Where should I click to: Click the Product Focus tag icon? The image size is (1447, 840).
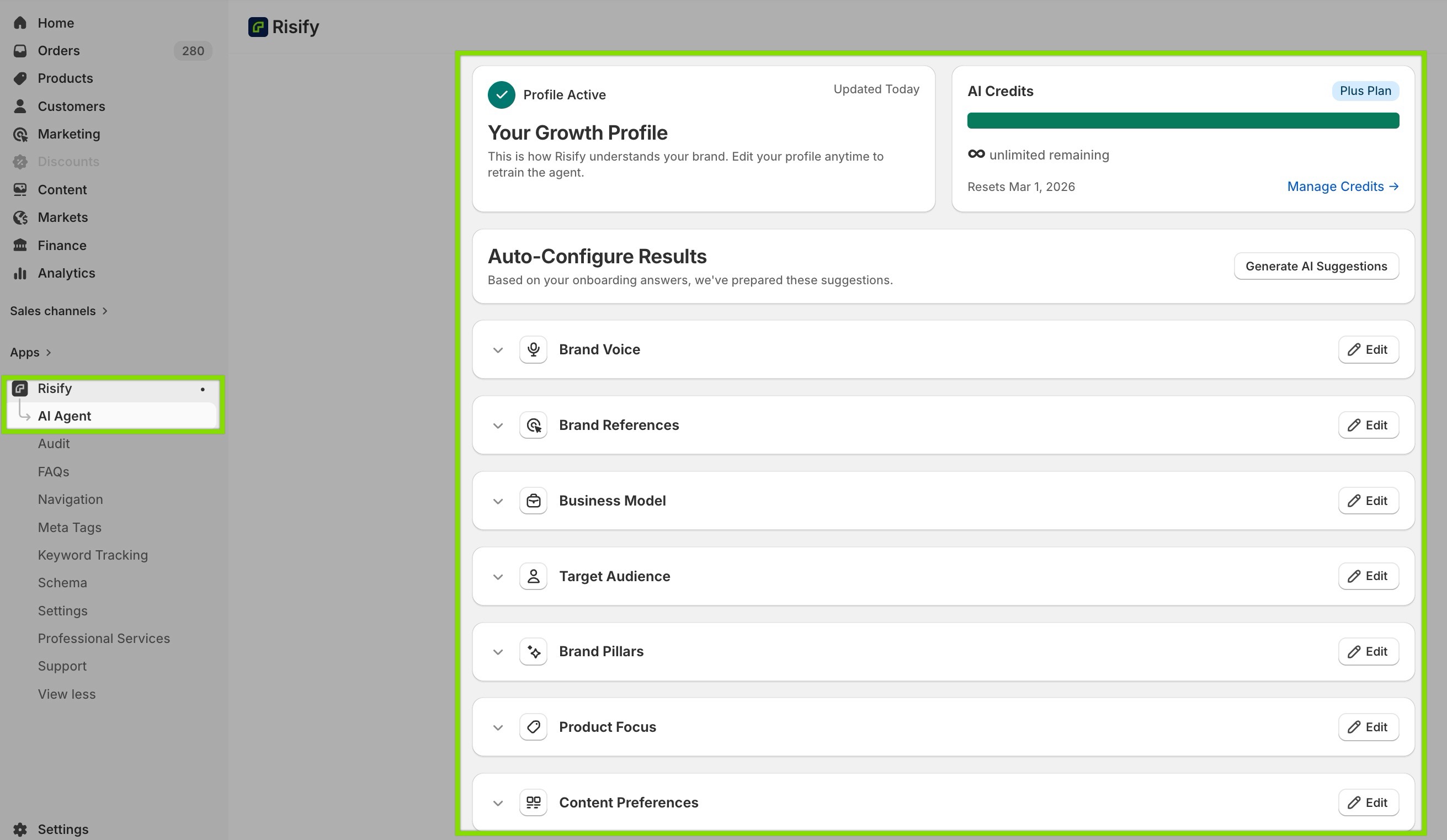534,727
